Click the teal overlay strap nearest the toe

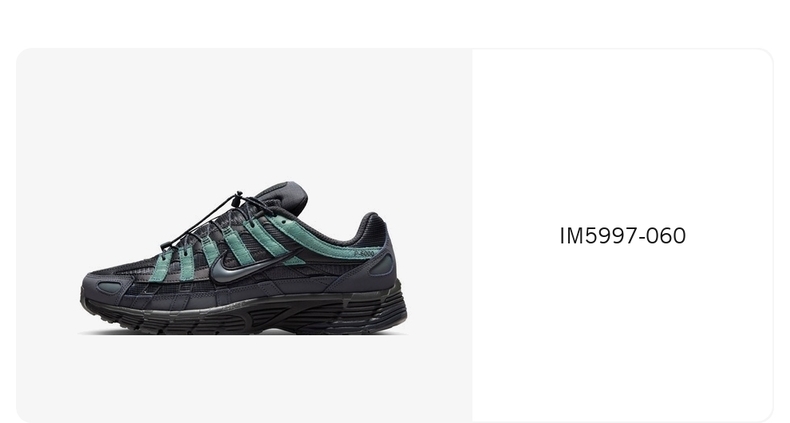(161, 267)
